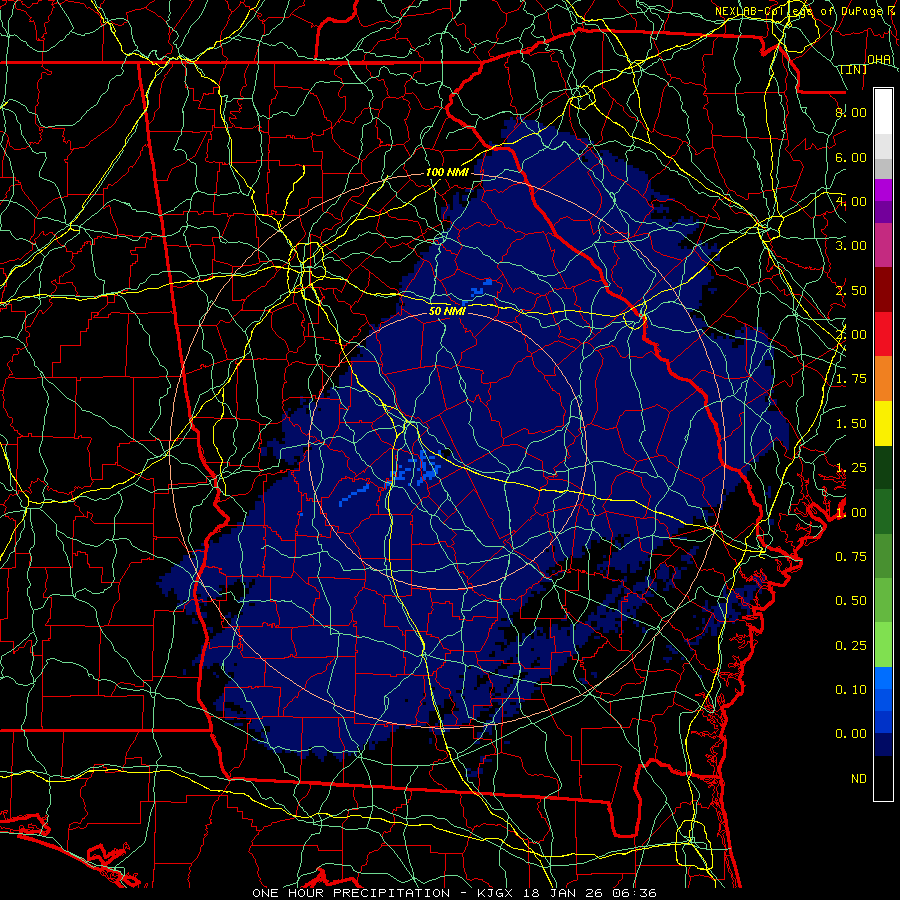Select the ND legend label
This screenshot has height=900, width=900.
click(x=859, y=779)
